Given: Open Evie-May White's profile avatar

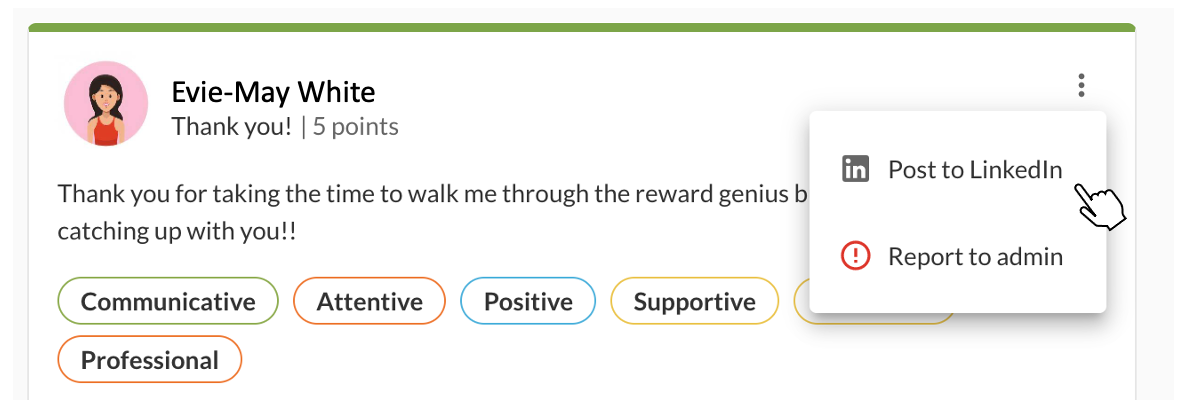Looking at the screenshot, I should click(x=106, y=103).
